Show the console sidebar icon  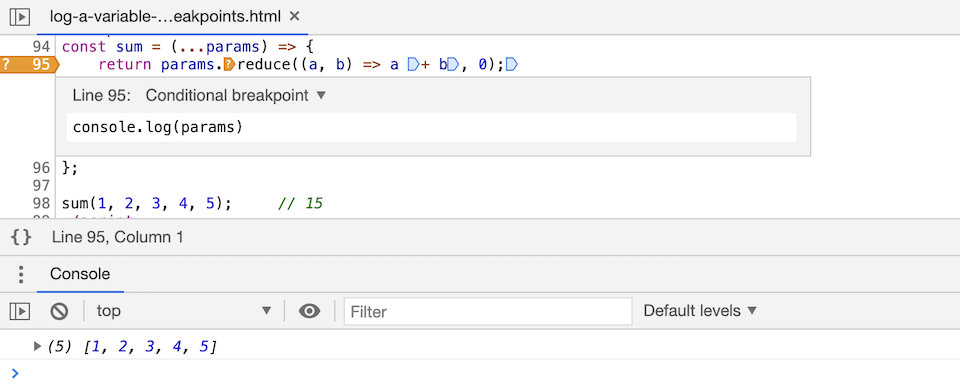pos(20,311)
